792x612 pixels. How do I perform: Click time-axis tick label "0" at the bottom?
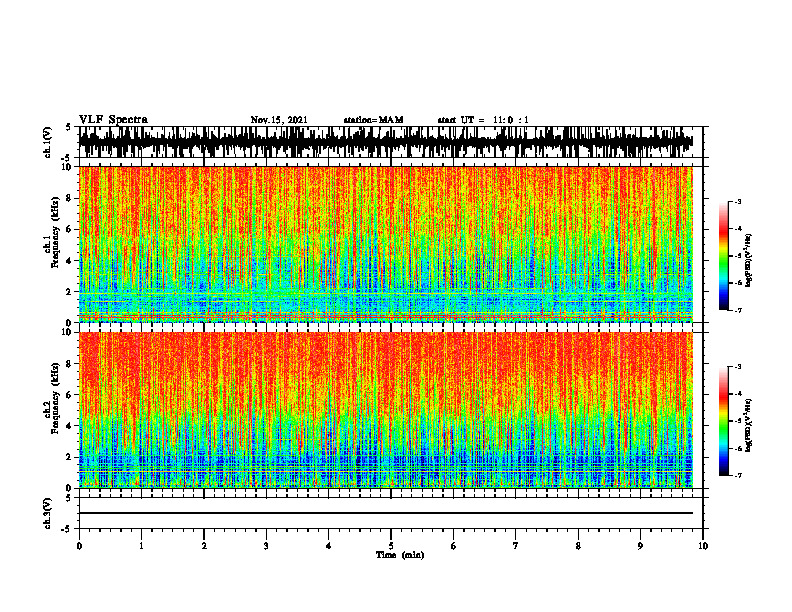tap(79, 546)
